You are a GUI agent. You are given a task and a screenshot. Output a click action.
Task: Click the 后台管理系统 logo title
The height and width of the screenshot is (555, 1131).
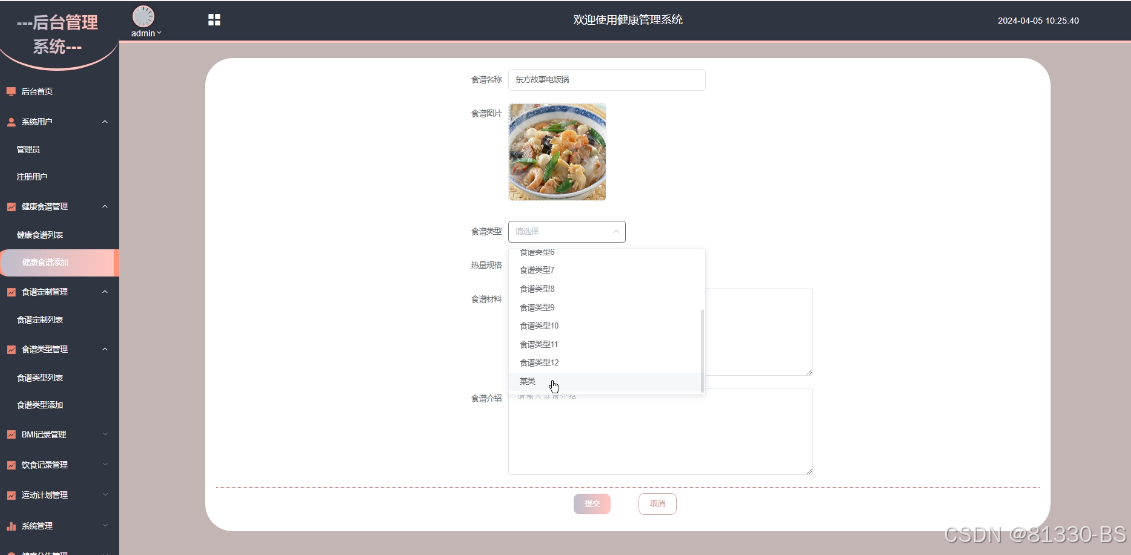pyautogui.click(x=58, y=35)
